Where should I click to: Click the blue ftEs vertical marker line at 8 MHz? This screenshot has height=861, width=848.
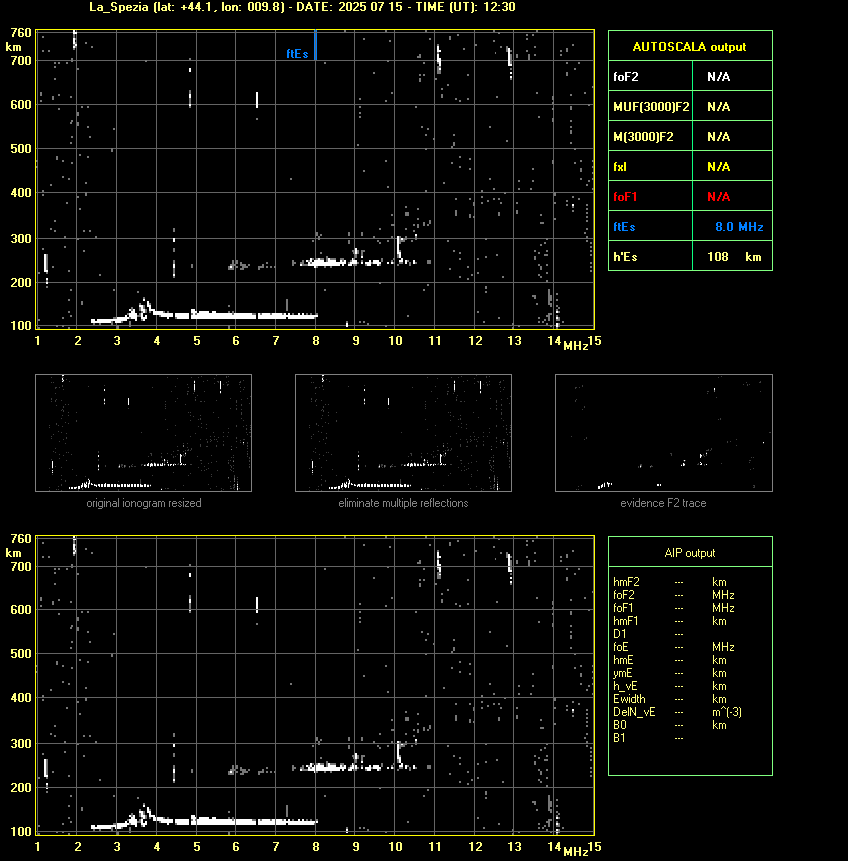[x=315, y=44]
